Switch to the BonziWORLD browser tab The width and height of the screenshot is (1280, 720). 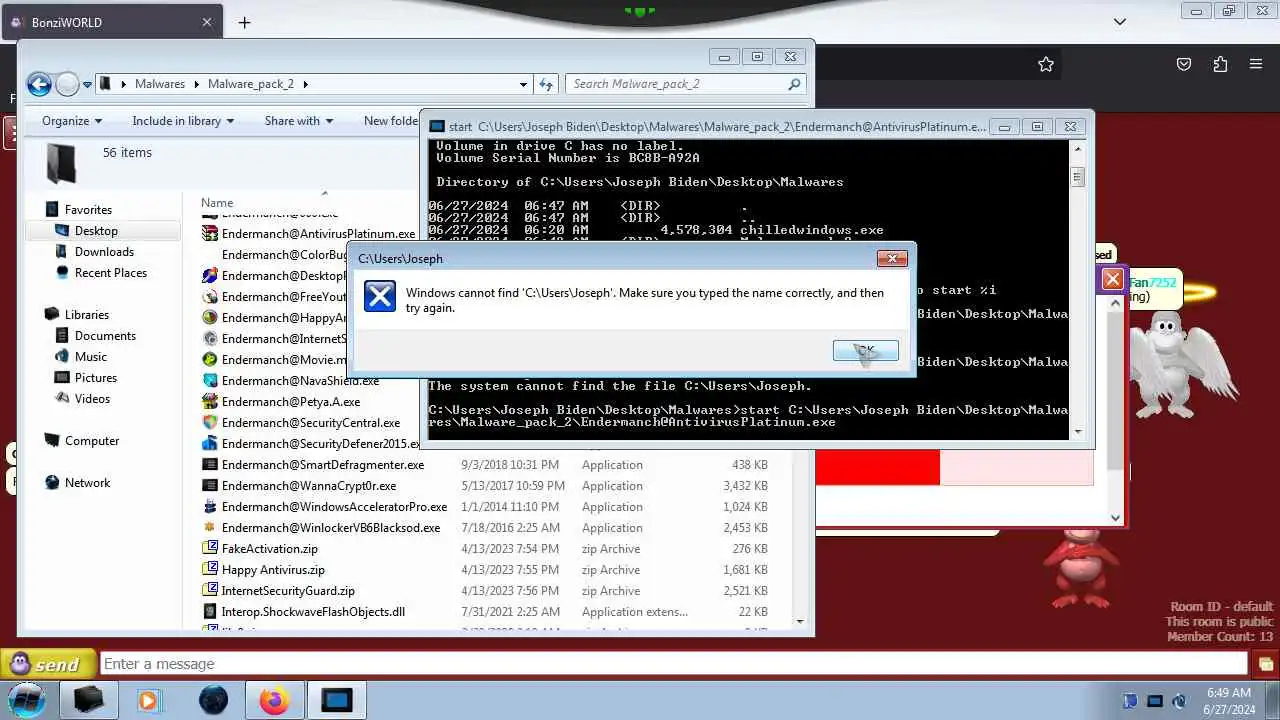[x=114, y=22]
